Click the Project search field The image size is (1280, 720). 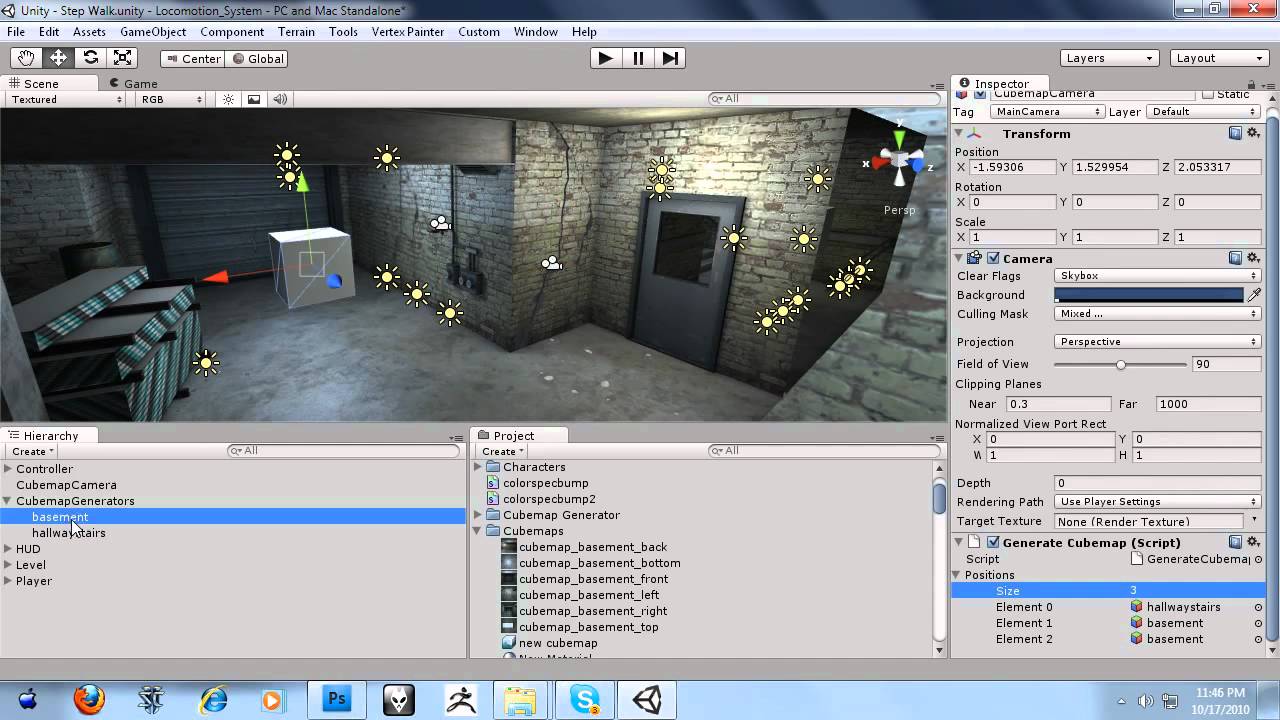click(824, 451)
